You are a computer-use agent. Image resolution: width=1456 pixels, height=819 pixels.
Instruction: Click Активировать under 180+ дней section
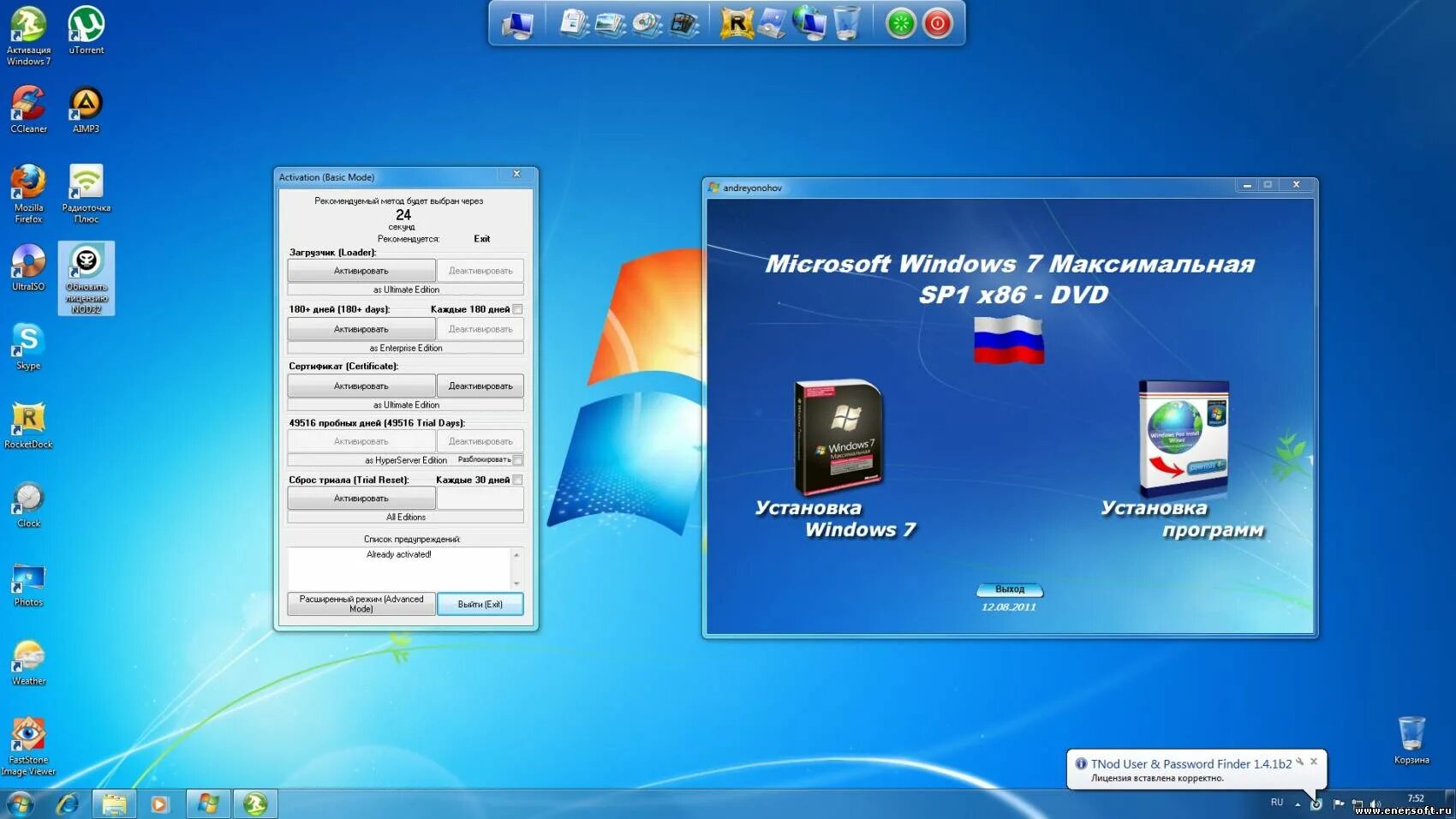coord(361,329)
